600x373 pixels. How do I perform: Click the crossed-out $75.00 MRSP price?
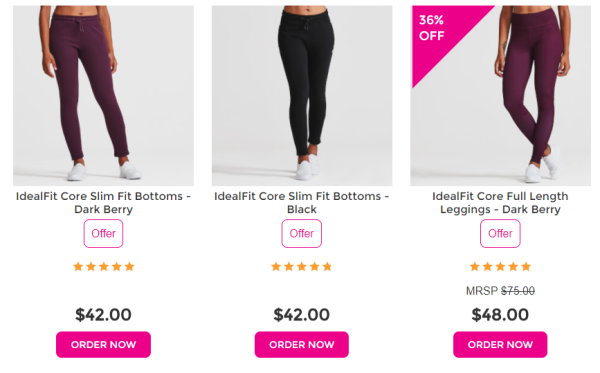click(518, 291)
